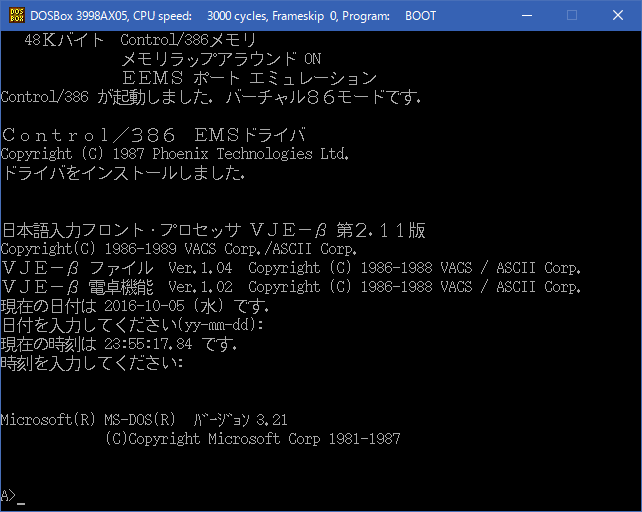Click the DOSBox icon in the title bar
The height and width of the screenshot is (512, 642).
pos(17,16)
